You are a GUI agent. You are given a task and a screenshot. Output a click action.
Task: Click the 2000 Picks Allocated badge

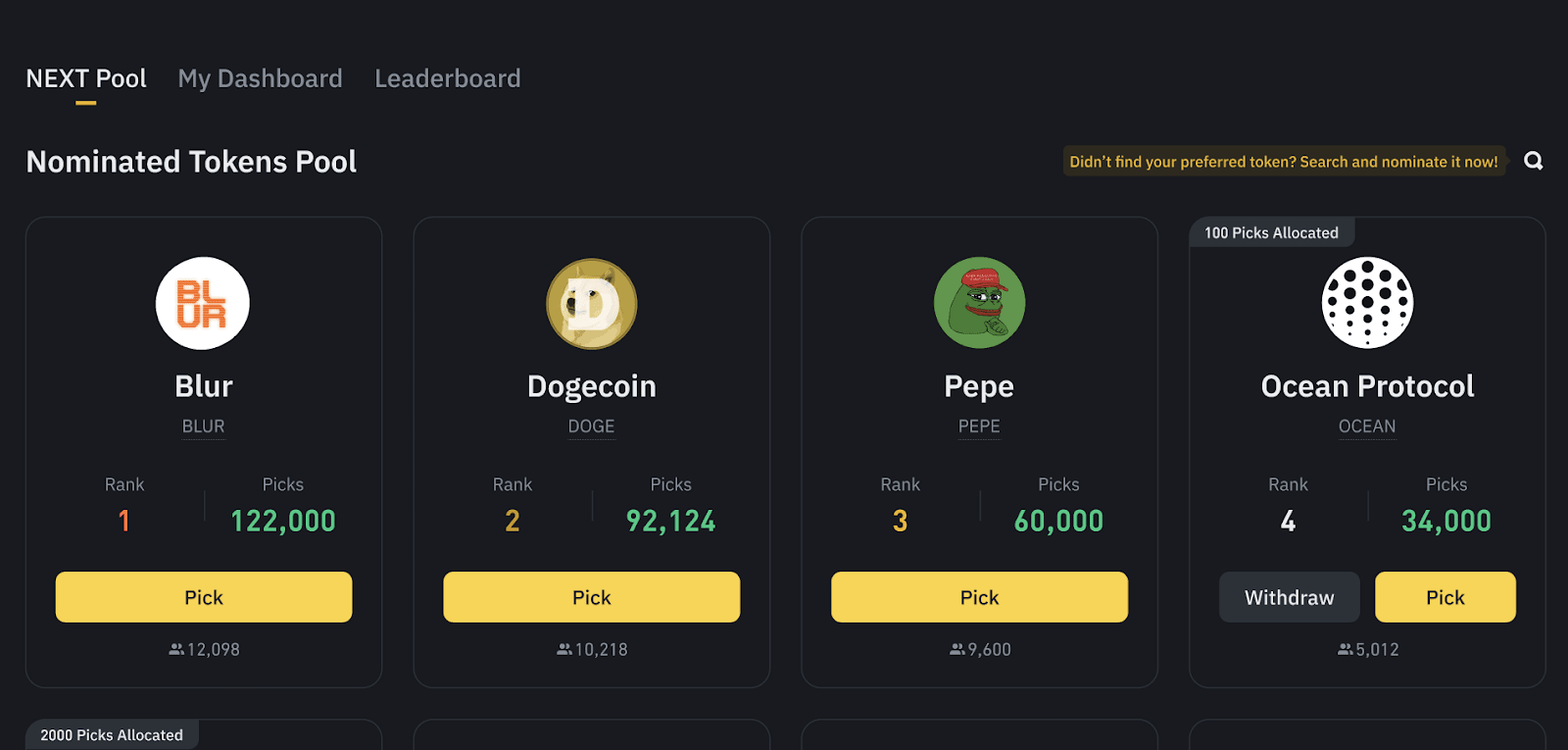point(111,734)
